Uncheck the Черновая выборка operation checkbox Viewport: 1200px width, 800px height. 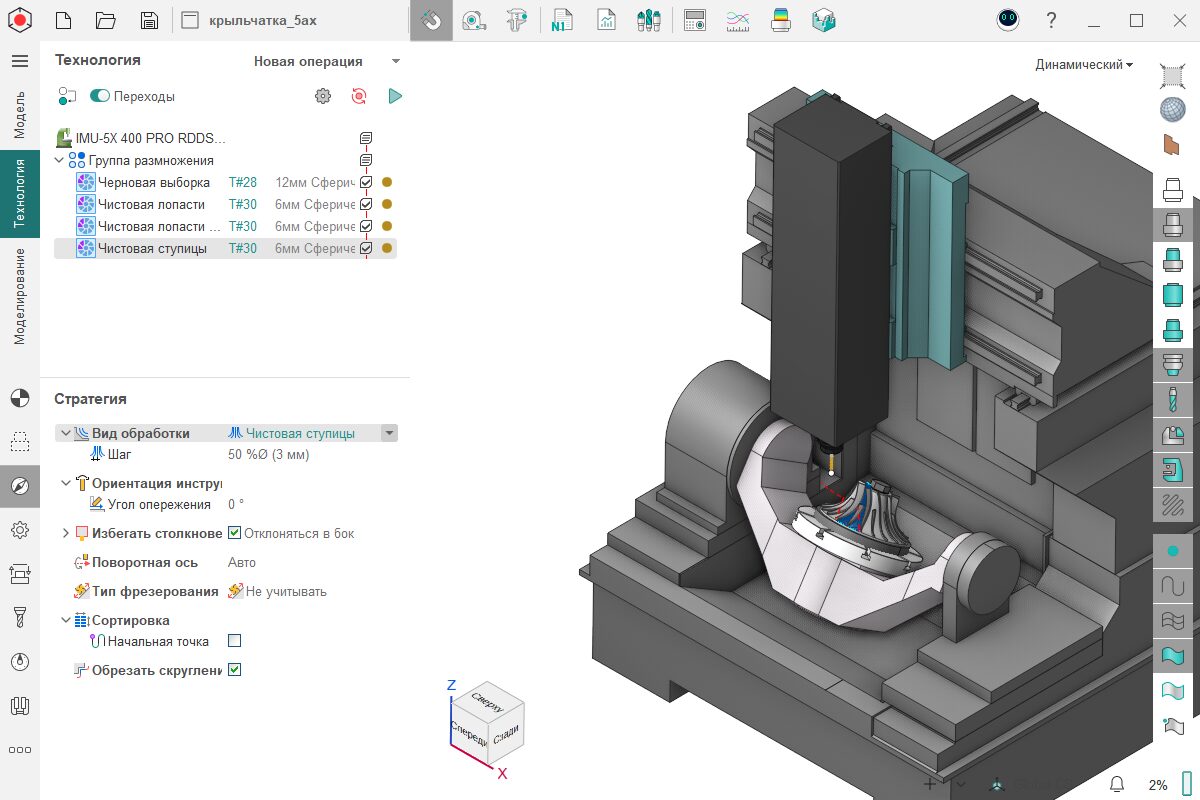[x=366, y=183]
